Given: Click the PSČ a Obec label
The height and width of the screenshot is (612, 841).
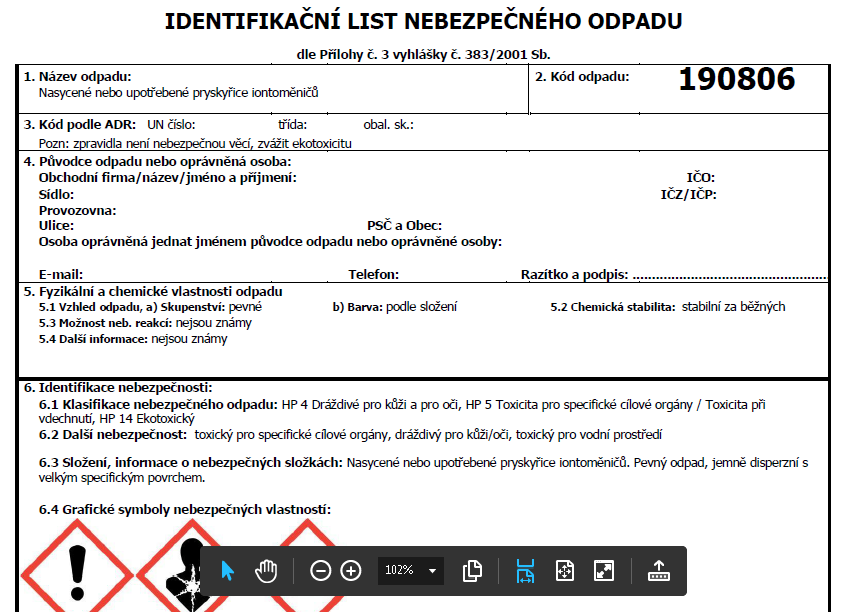Looking at the screenshot, I should point(404,226).
